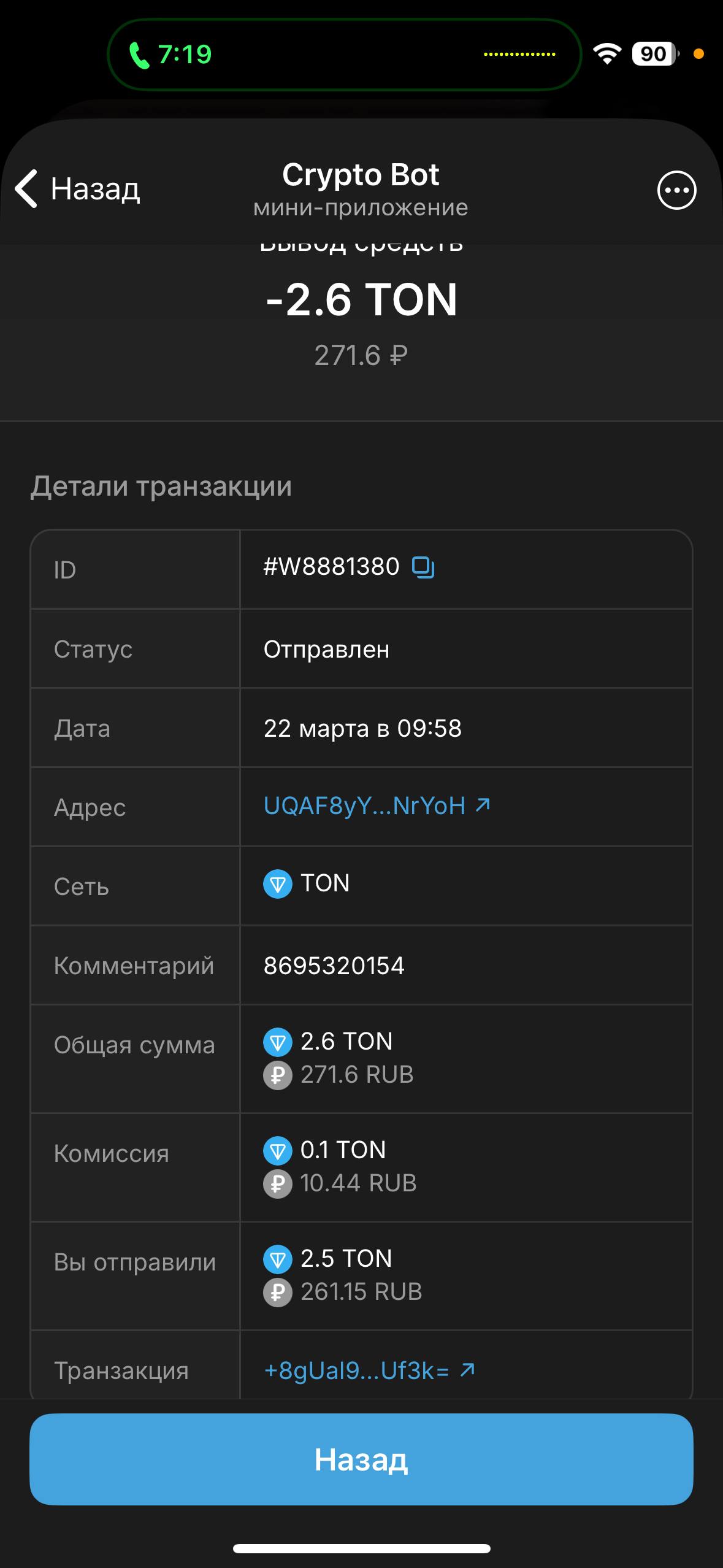Open the UQAF8yY...NrYoH address link
Viewport: 723px width, 1568px height.
(364, 805)
